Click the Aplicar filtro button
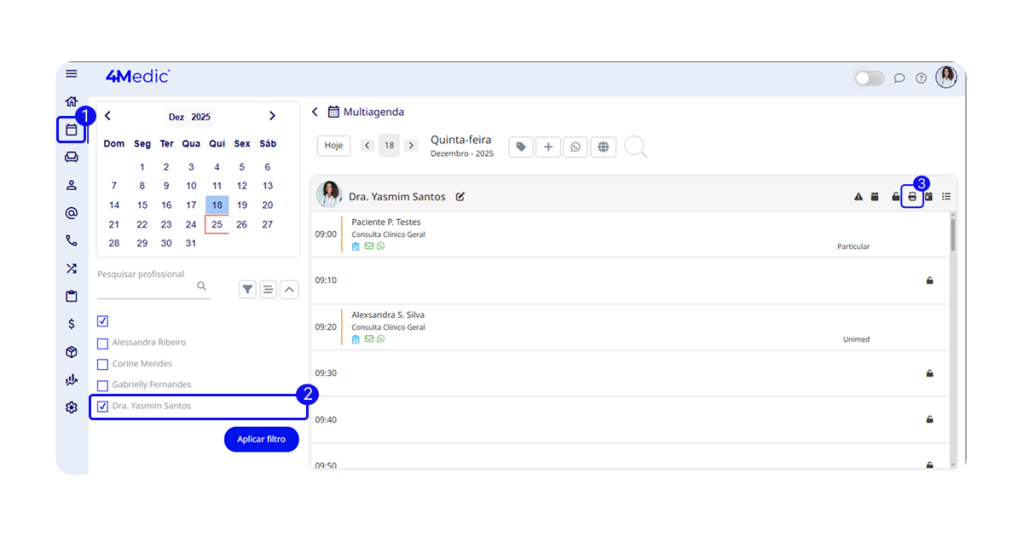This screenshot has width=1024, height=537. [261, 439]
